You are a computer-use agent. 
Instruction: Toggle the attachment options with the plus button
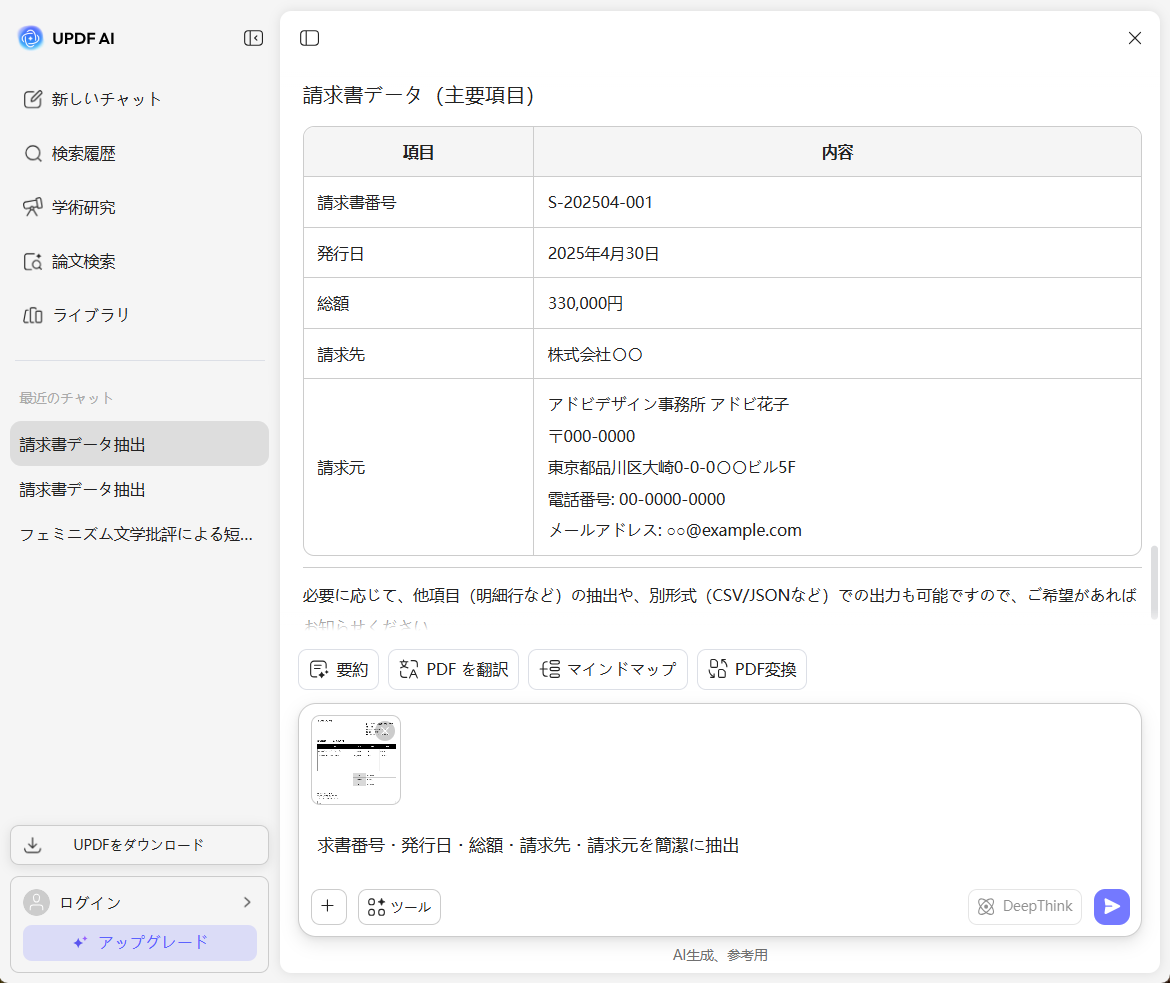click(329, 906)
